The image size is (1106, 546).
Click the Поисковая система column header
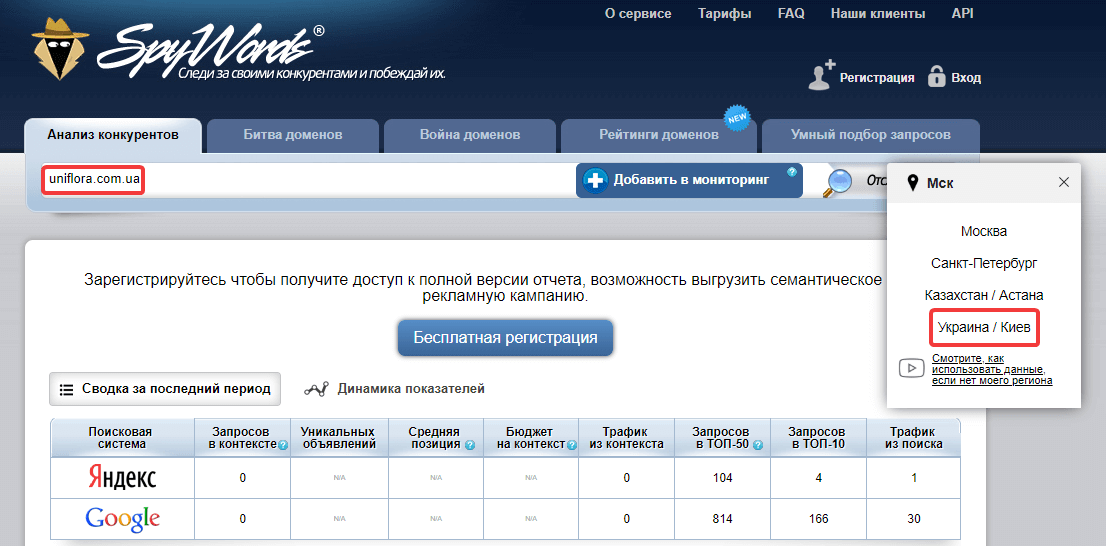(122, 437)
